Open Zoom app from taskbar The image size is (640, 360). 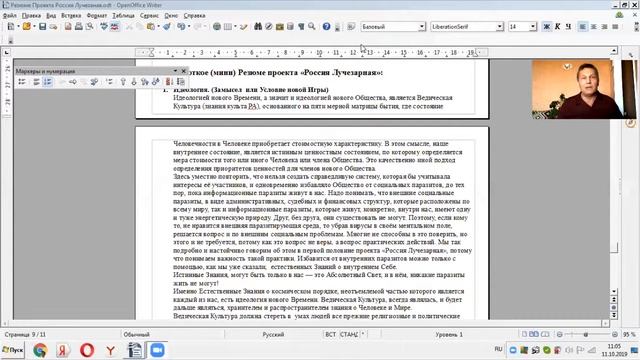[x=157, y=350]
